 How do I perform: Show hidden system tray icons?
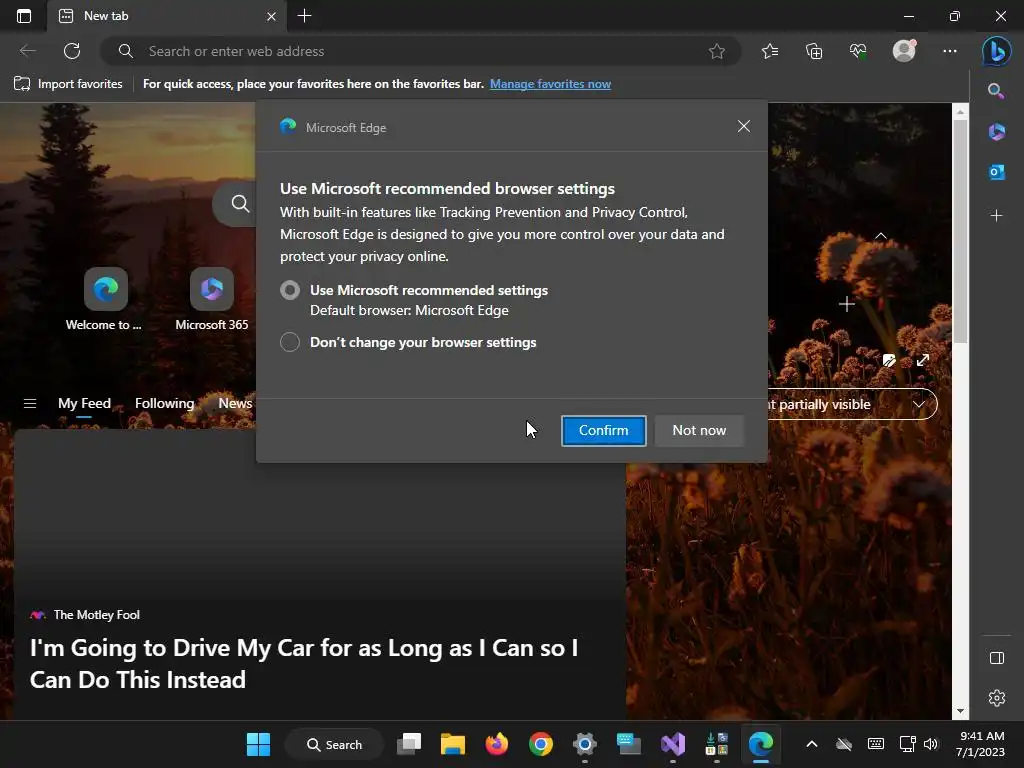click(x=812, y=744)
